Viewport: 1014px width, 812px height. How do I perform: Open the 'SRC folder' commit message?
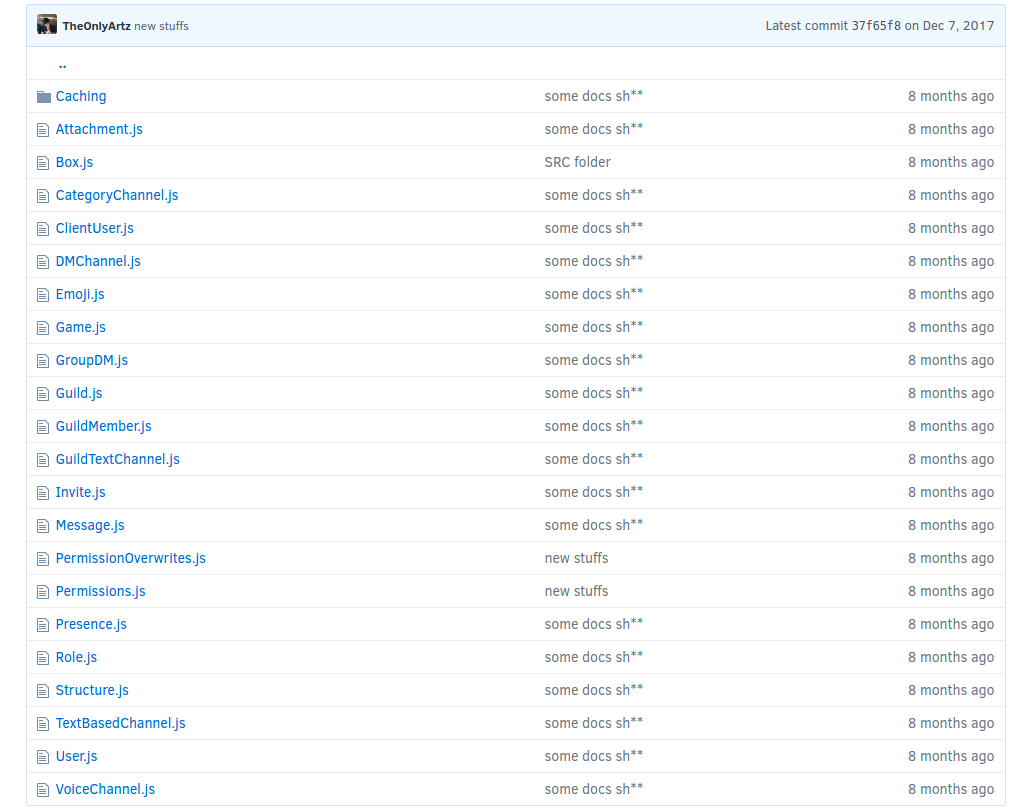(x=577, y=162)
